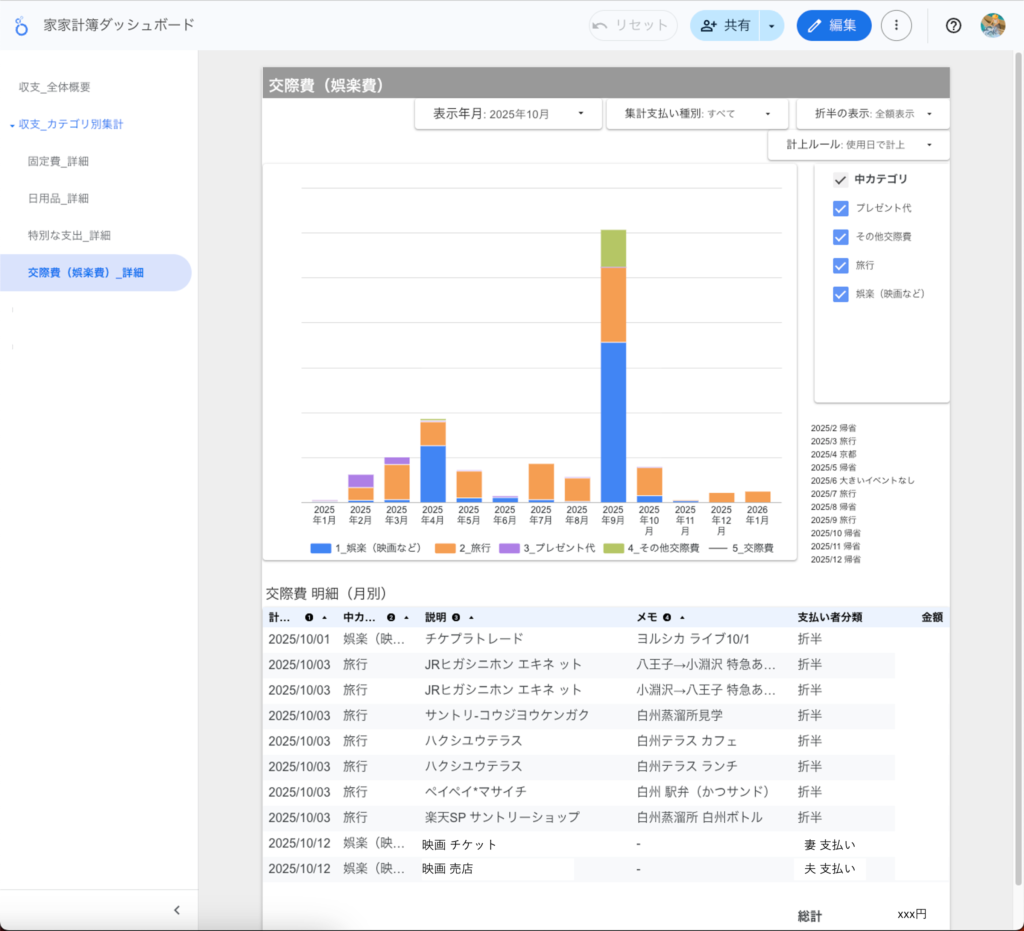Open the 計上ルール dropdown
1024x931 pixels.
[858, 145]
